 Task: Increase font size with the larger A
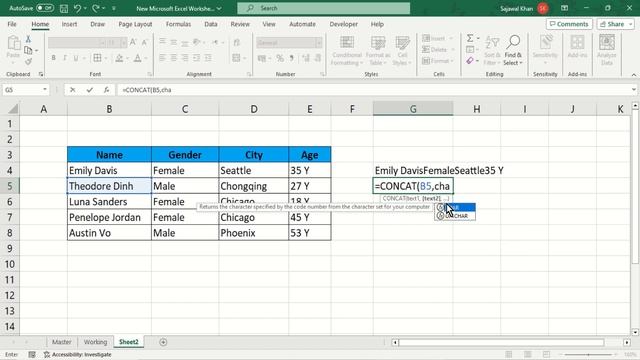coord(133,42)
